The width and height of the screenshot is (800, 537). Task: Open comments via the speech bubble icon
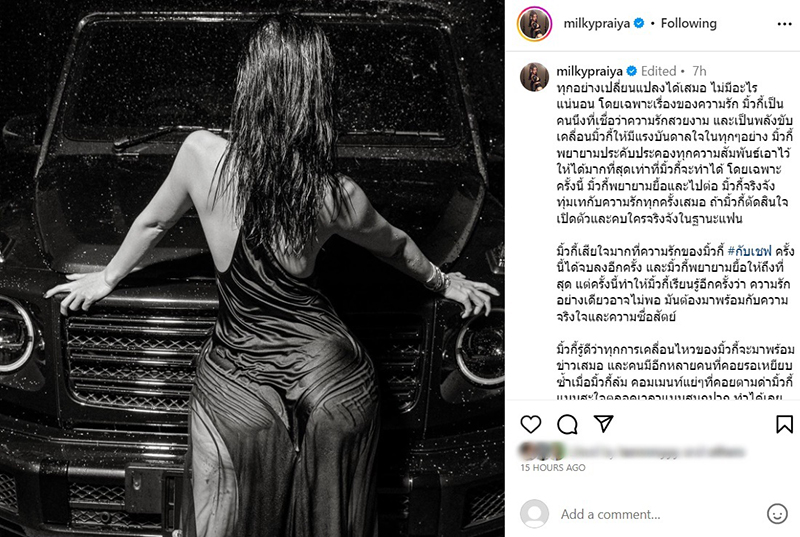(x=567, y=424)
